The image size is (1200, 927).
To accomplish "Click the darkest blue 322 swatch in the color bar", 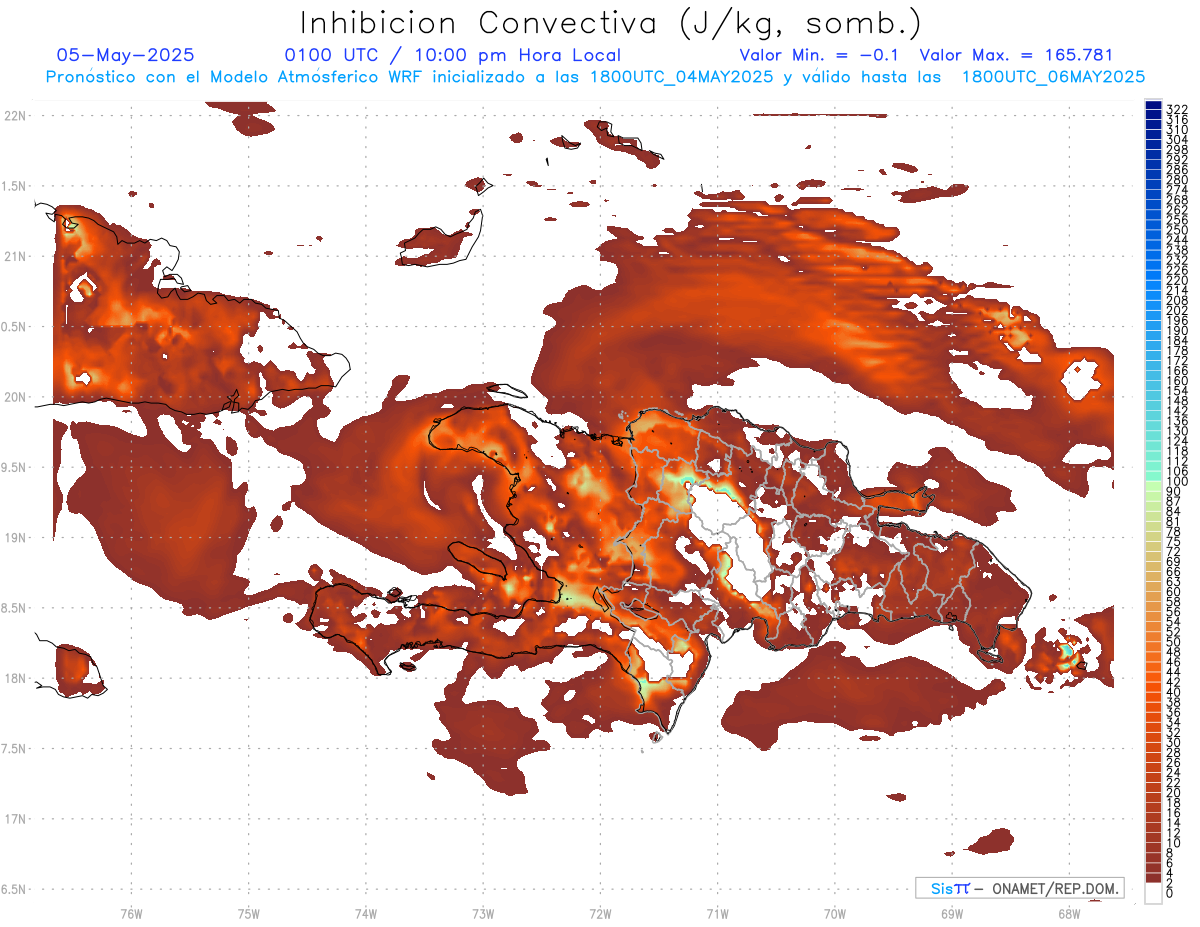I will pyautogui.click(x=1154, y=104).
